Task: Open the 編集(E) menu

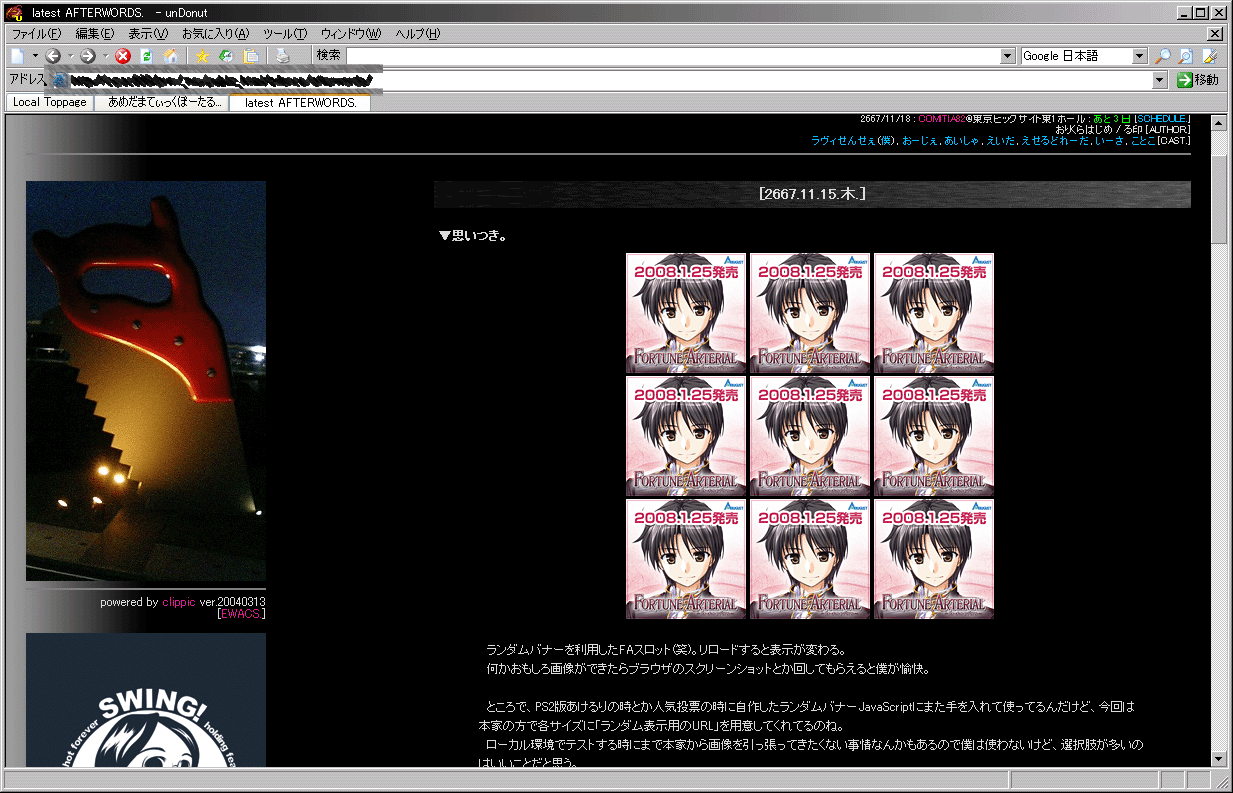Action: click(x=94, y=34)
